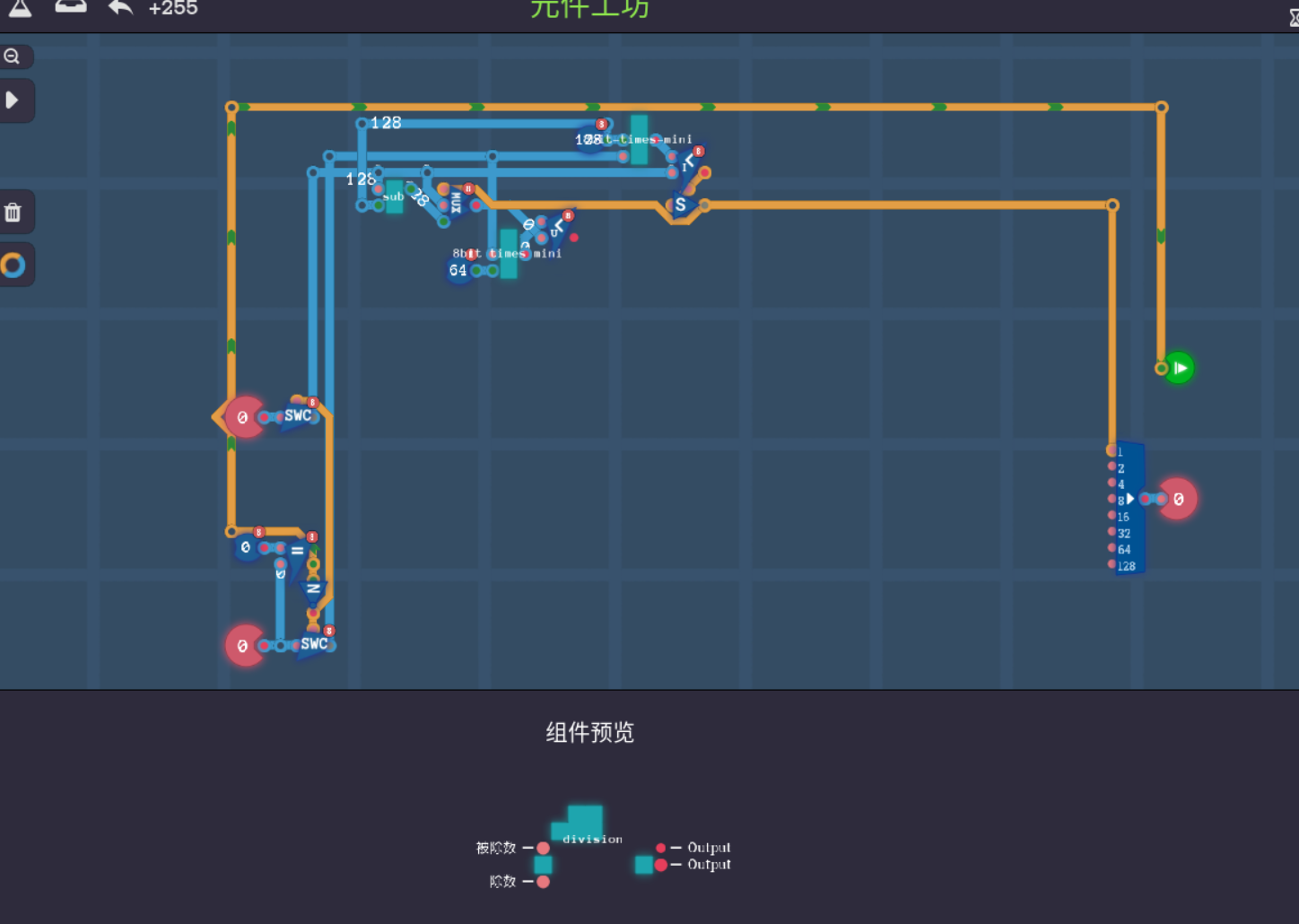The width and height of the screenshot is (1299, 924).
Task: Select the lower 8bit times mini block
Action: tap(509, 254)
